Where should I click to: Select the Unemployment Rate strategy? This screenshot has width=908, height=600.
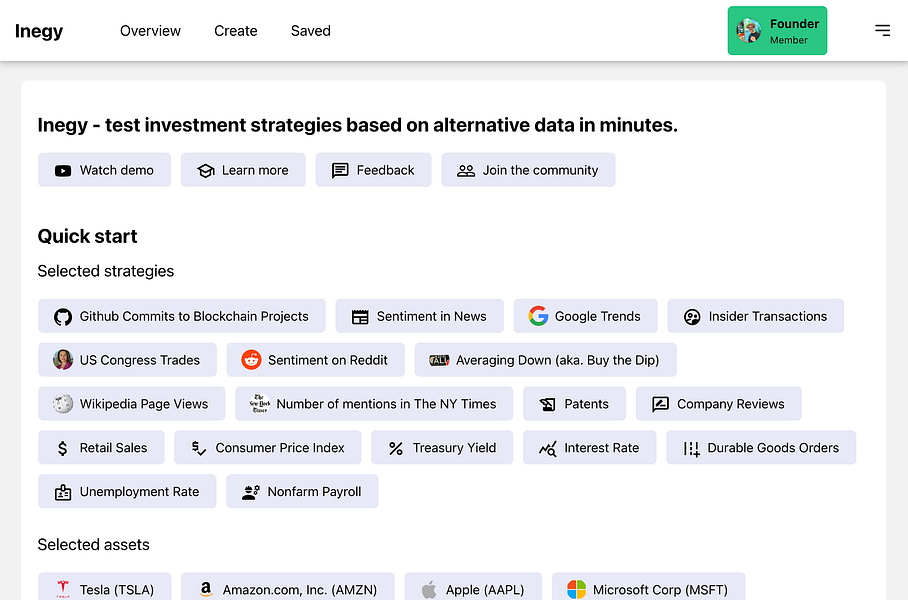coord(127,492)
